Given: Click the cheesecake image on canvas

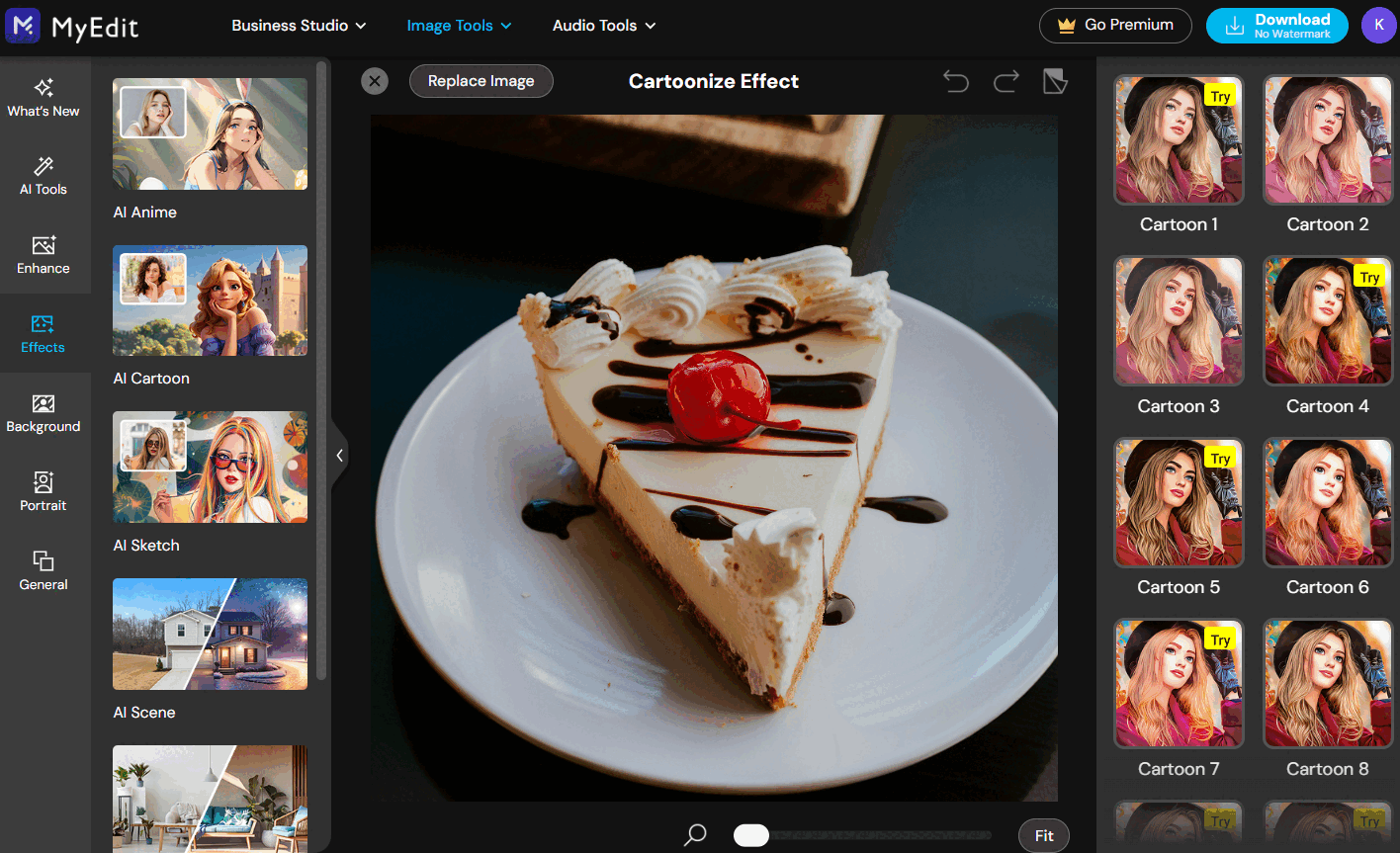Looking at the screenshot, I should pyautogui.click(x=714, y=458).
